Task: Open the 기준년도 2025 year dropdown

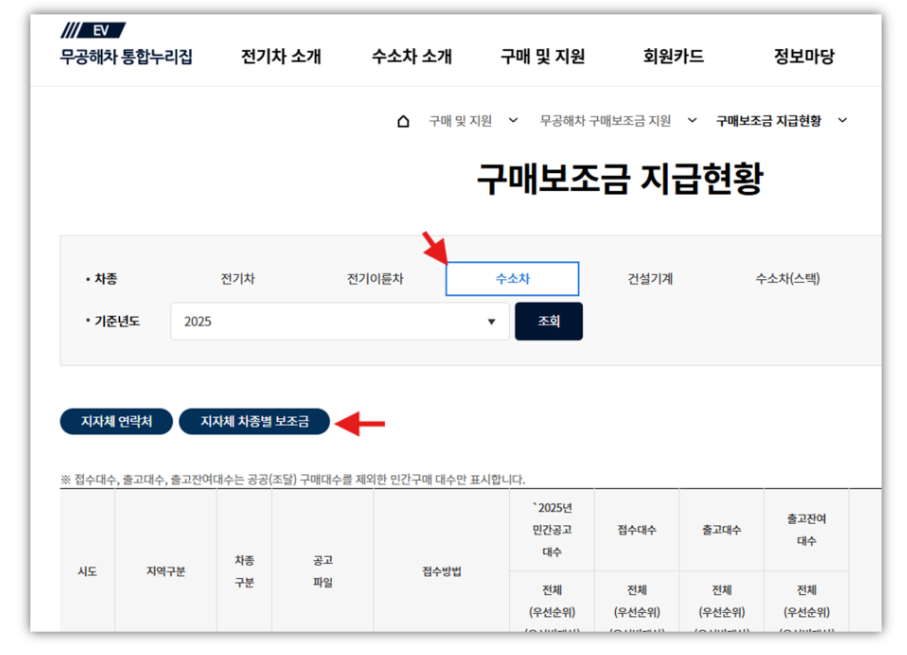Action: click(340, 322)
